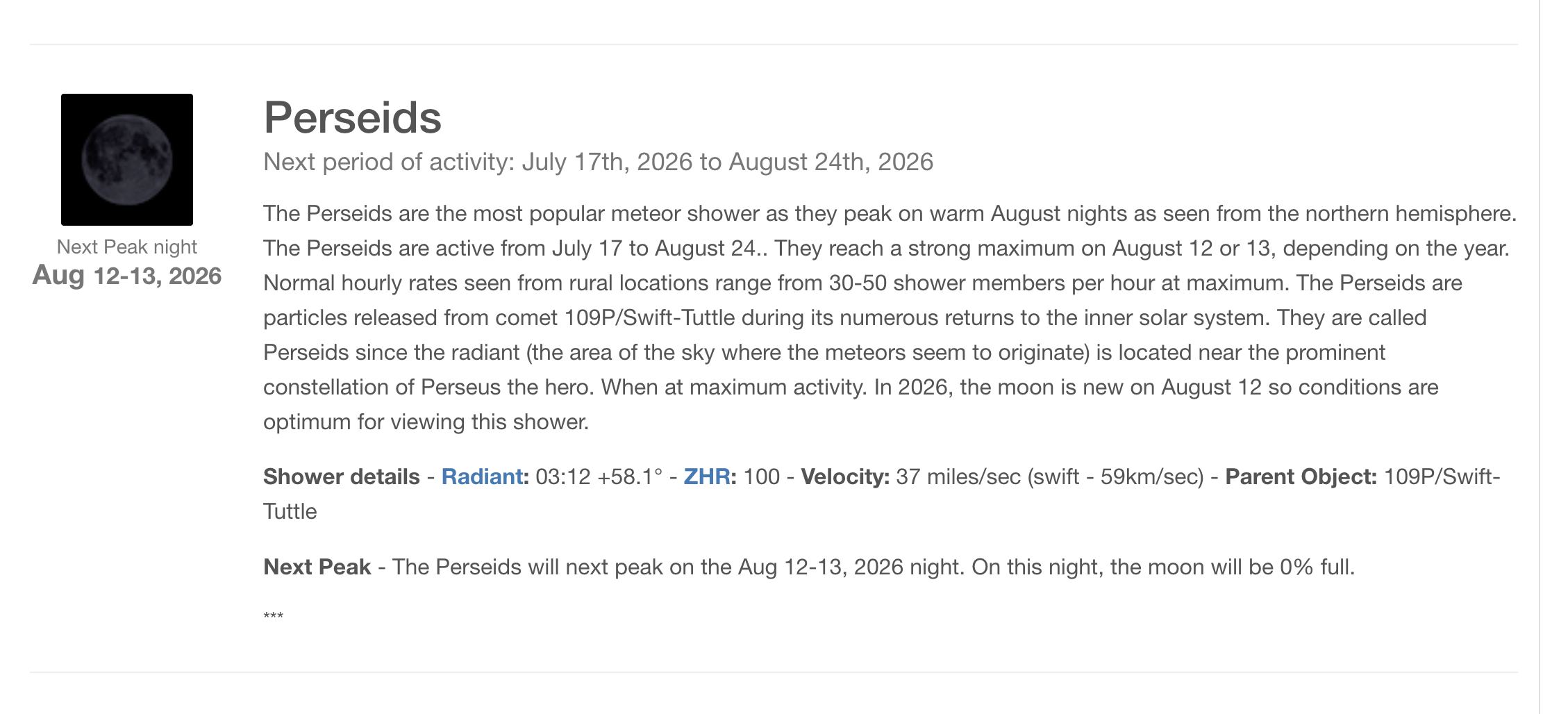
Task: Click the first sentence about popular meteor shower
Action: (890, 214)
